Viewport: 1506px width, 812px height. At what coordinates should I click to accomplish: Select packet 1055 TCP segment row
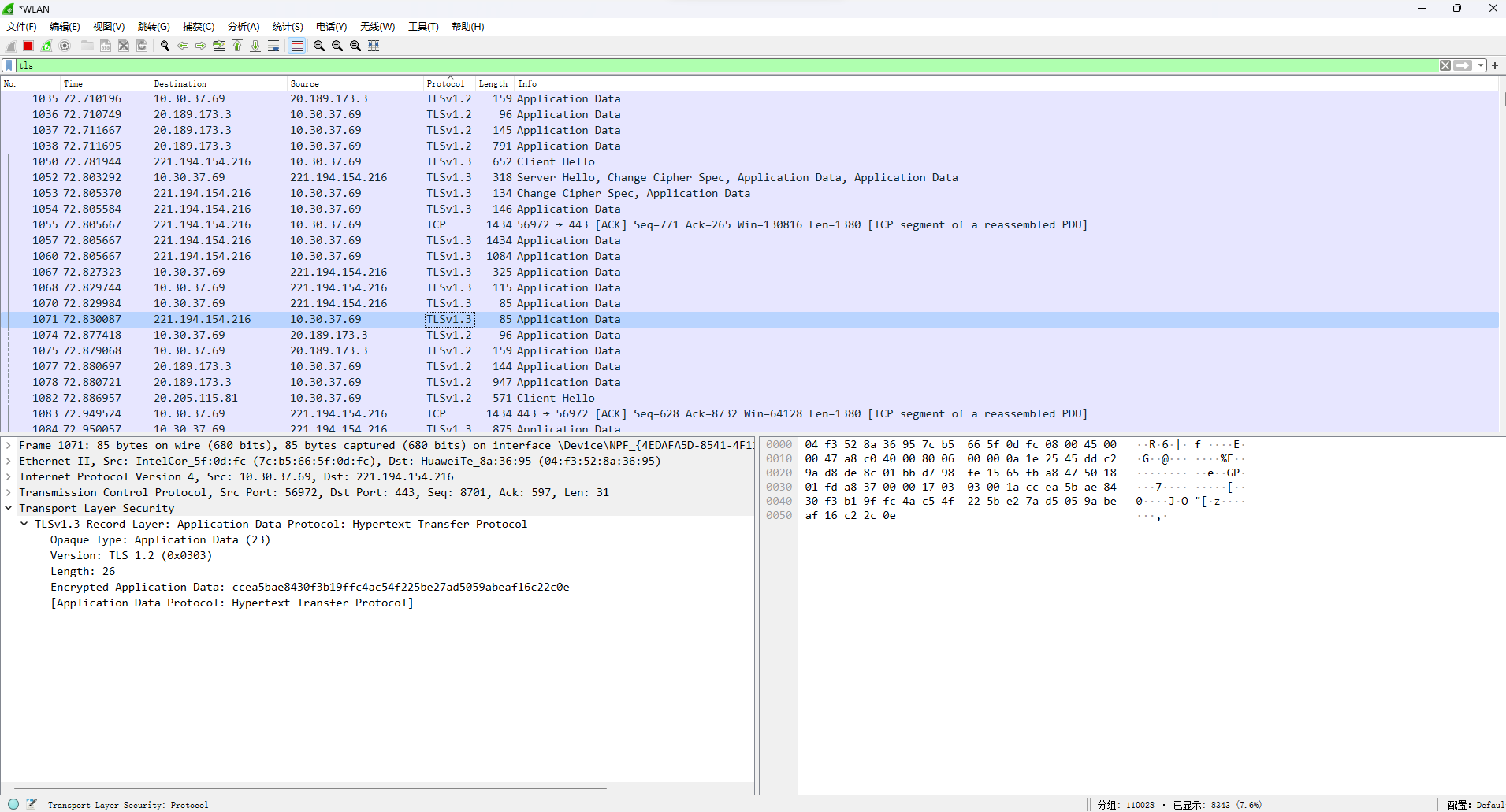tap(749, 224)
